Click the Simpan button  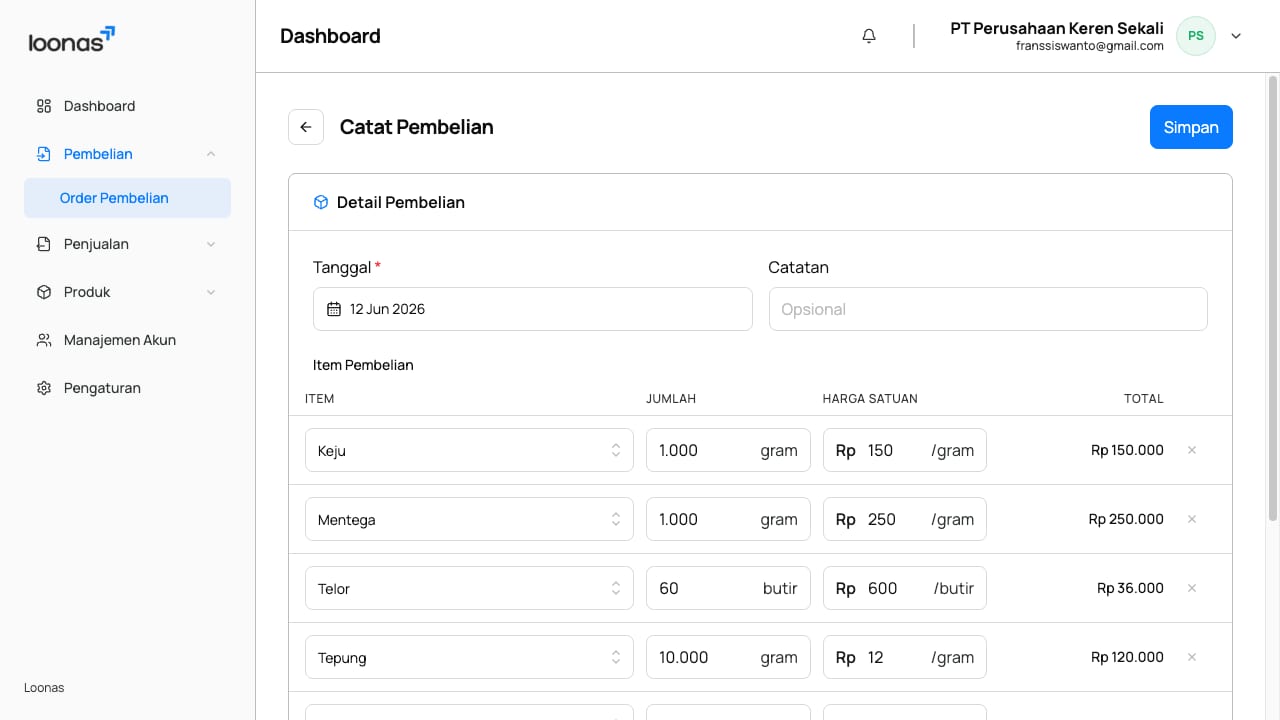pos(1191,127)
